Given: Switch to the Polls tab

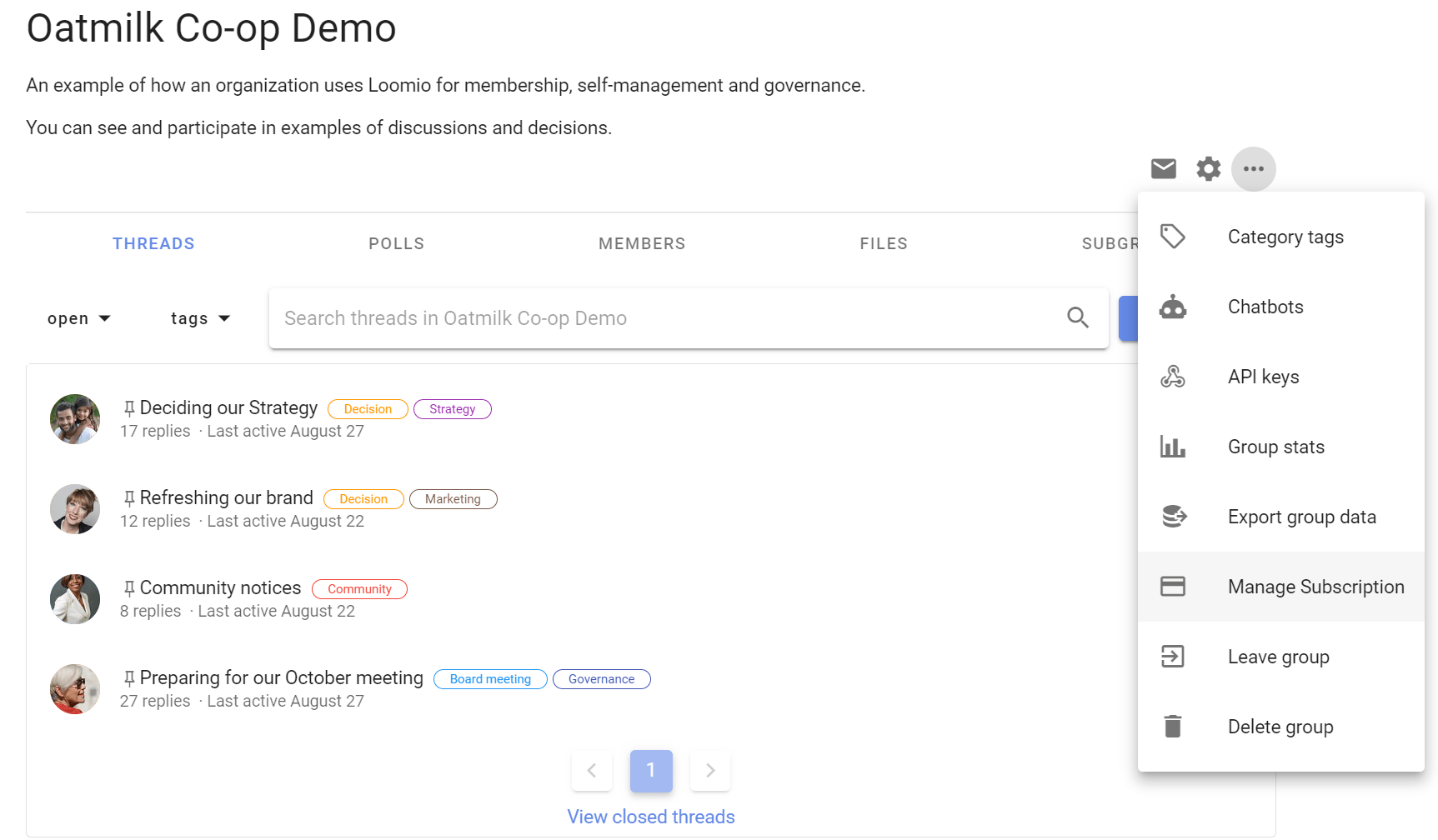Looking at the screenshot, I should coord(397,243).
